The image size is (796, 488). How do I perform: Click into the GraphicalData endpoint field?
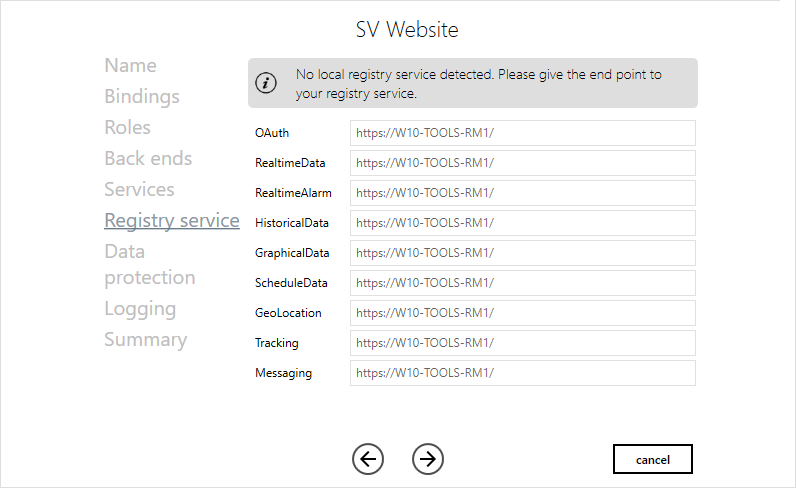pos(522,253)
